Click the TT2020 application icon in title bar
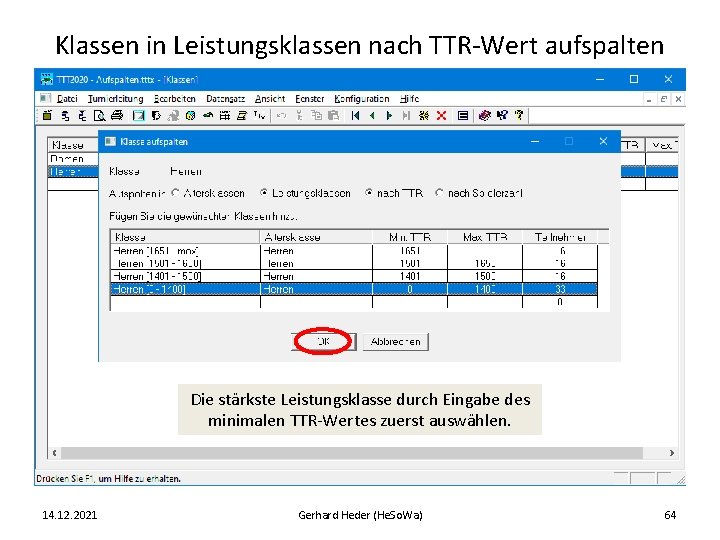Screen dimensions: 720x540 tap(46, 79)
